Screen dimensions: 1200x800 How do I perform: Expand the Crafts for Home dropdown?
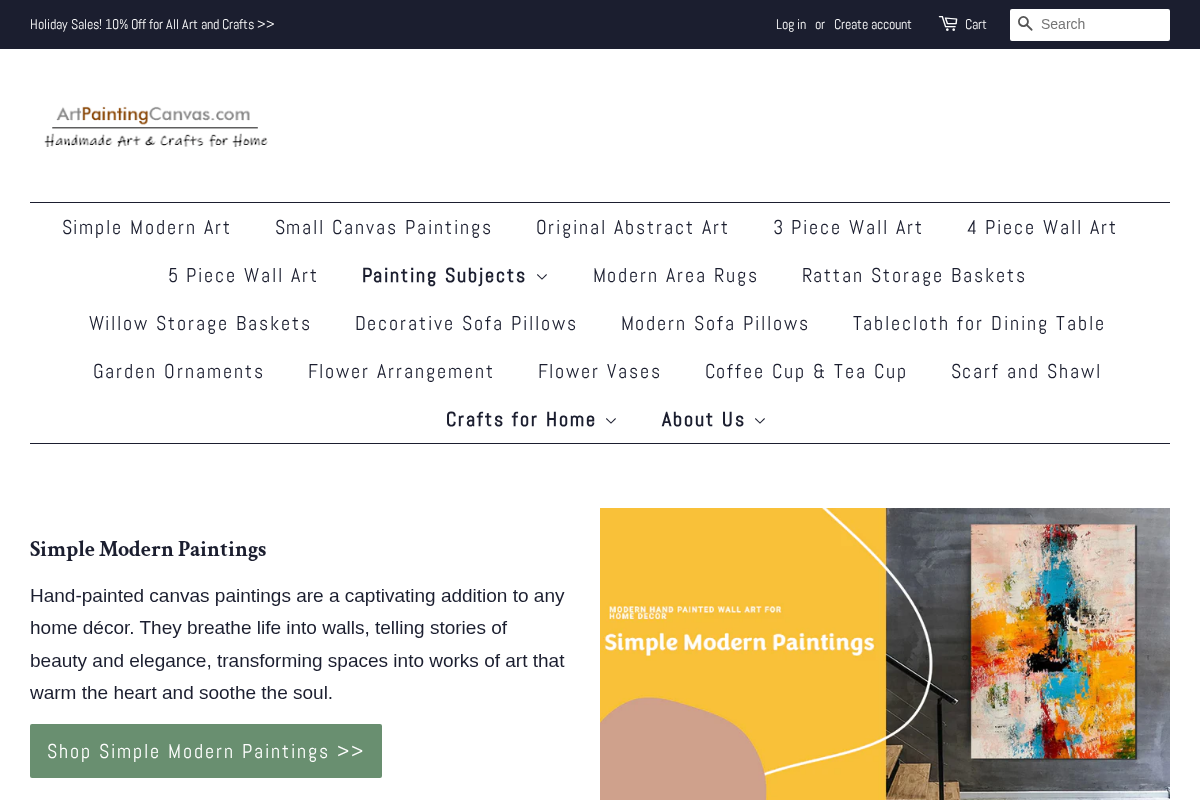[531, 418]
